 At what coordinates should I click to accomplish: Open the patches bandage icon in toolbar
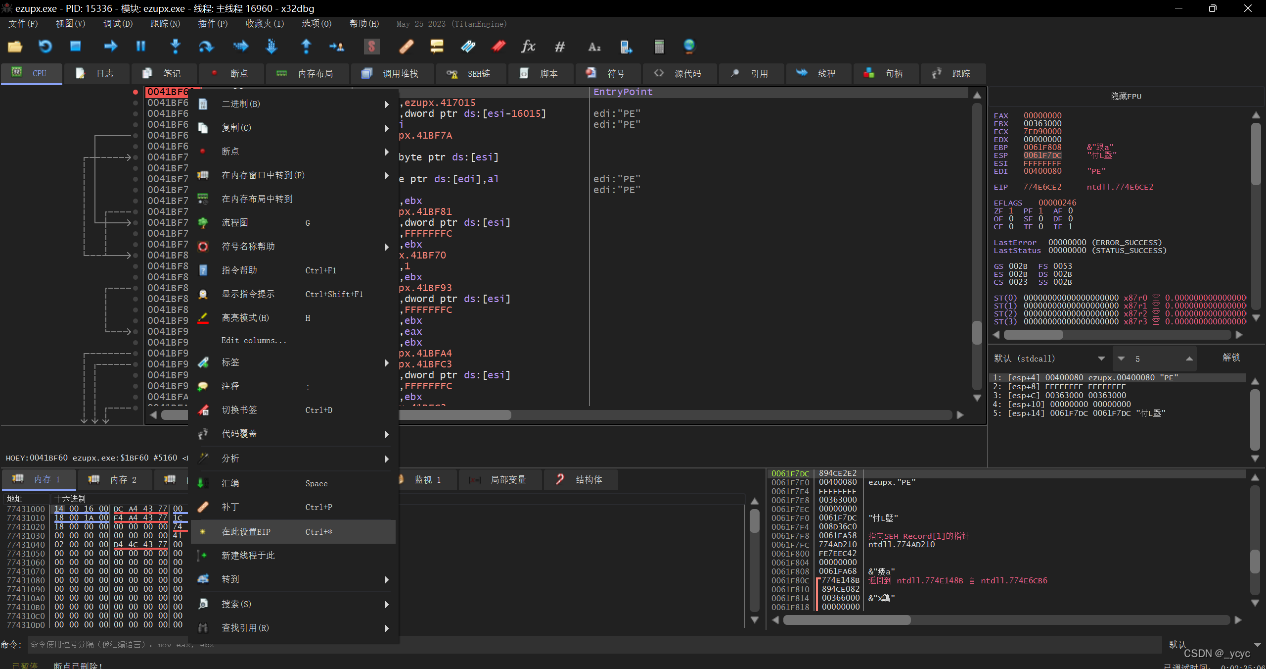(x=406, y=46)
